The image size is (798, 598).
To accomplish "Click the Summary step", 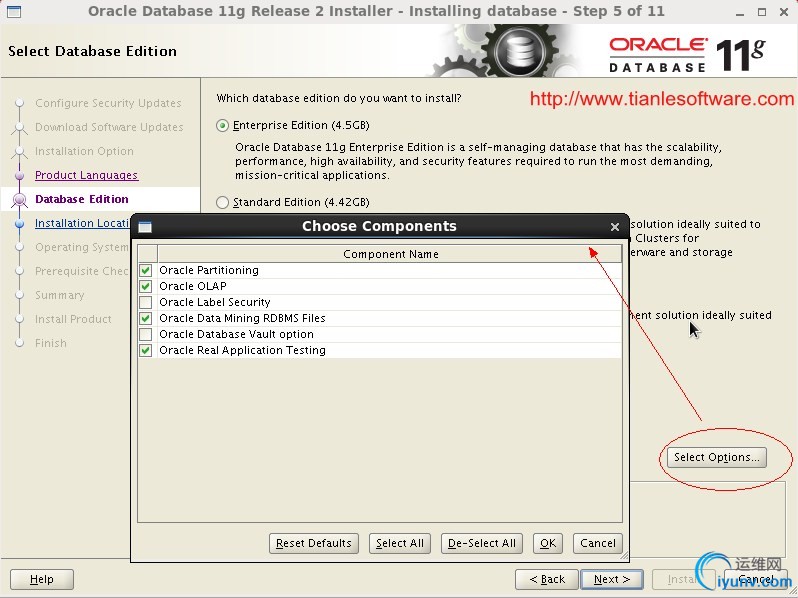I will (60, 295).
